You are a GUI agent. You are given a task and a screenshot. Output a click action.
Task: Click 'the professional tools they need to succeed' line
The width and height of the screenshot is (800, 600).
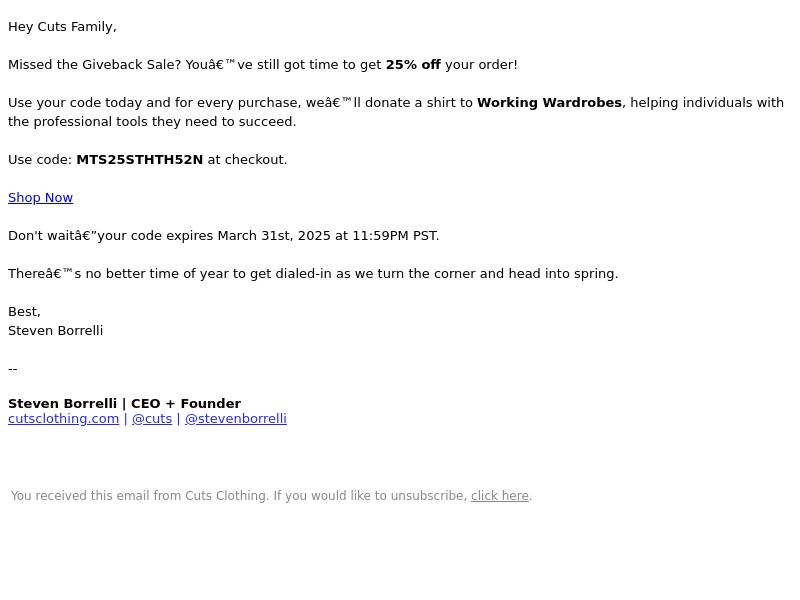coord(152,122)
